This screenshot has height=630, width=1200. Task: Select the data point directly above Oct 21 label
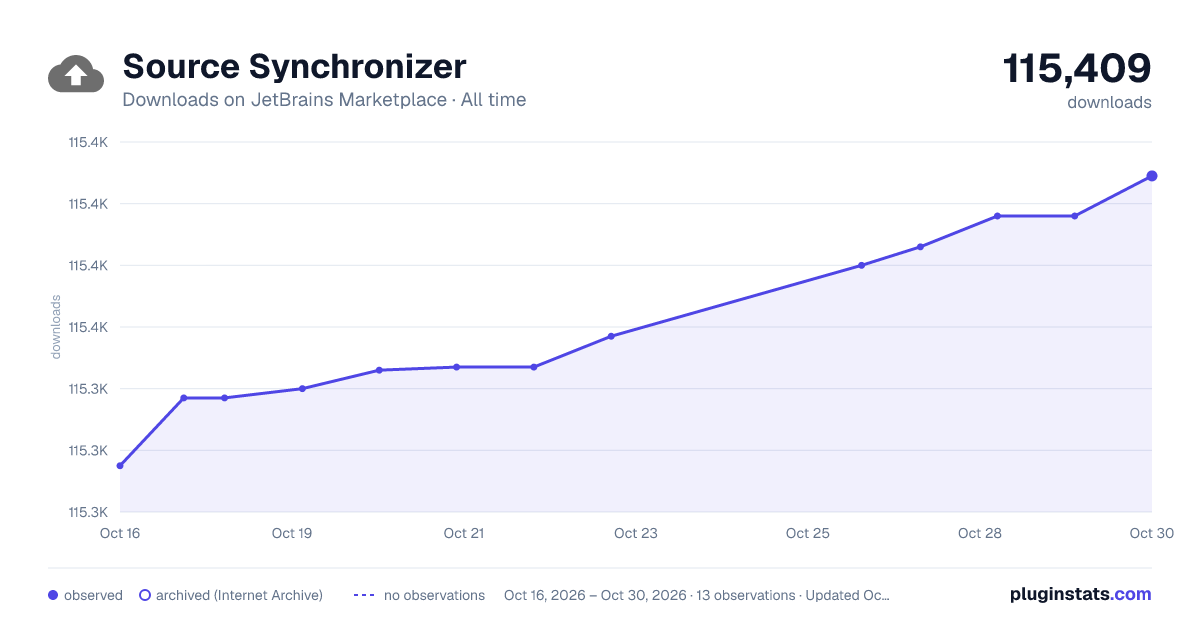[456, 367]
